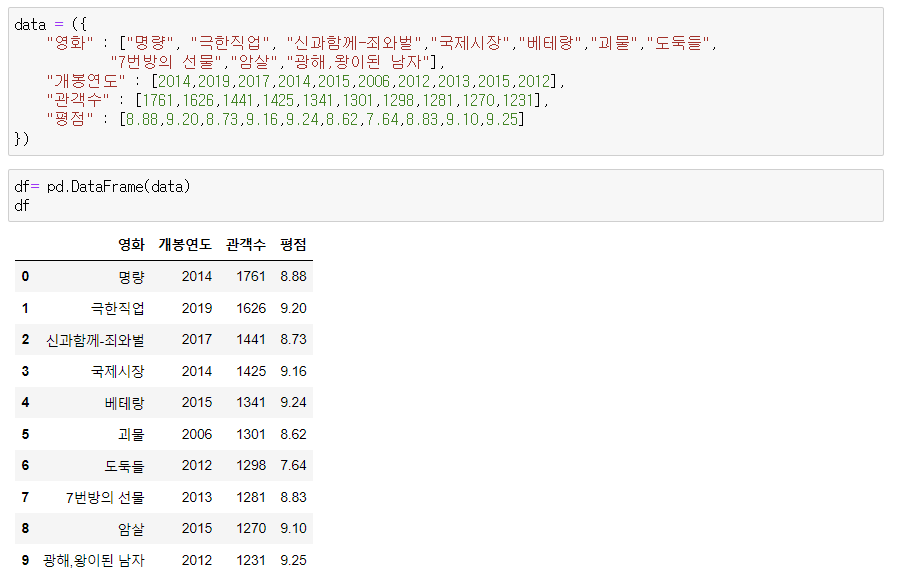The width and height of the screenshot is (897, 572).
Task: Click year 2006 in the table
Action: (x=197, y=434)
